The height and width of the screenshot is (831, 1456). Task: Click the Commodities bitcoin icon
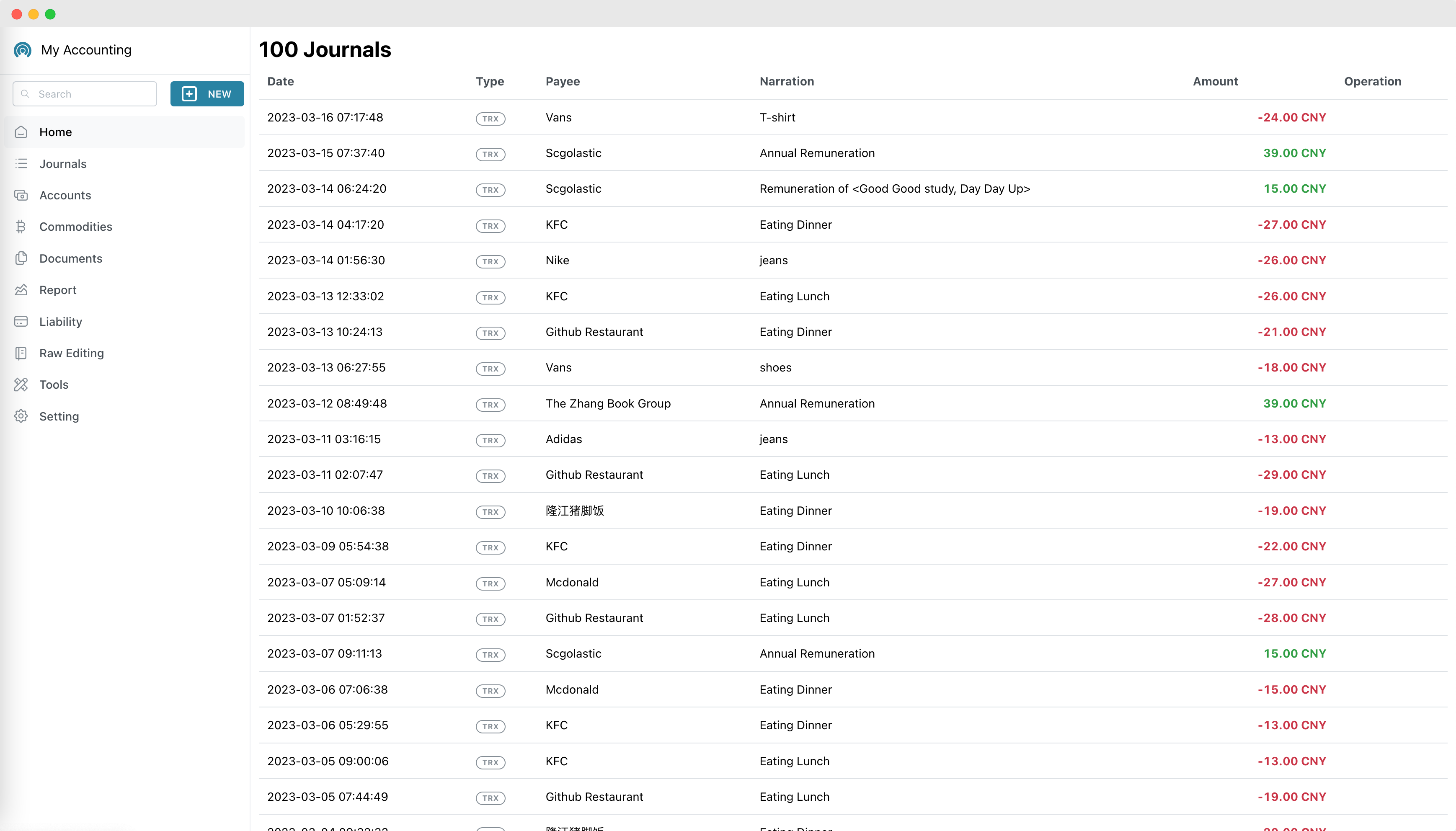(x=21, y=227)
